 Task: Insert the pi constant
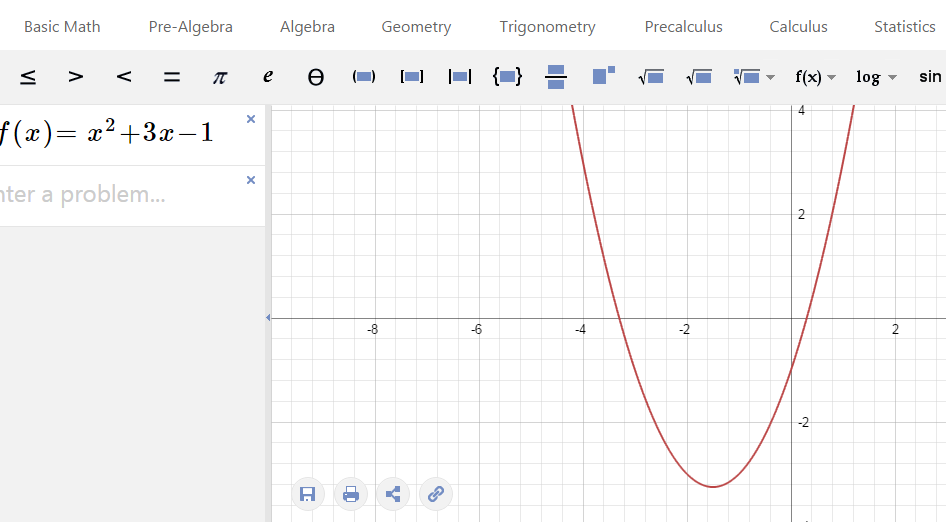pyautogui.click(x=220, y=77)
